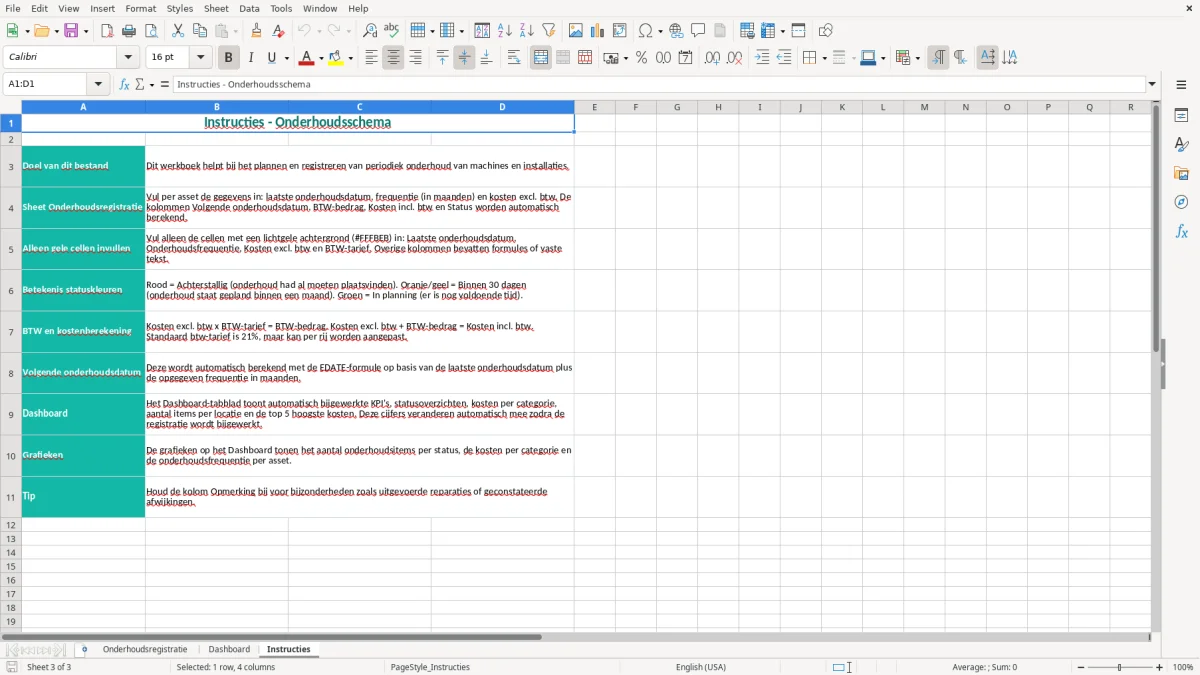1200x675 pixels.
Task: Switch to the Onderhoudsregistratie sheet tab
Action: click(145, 649)
